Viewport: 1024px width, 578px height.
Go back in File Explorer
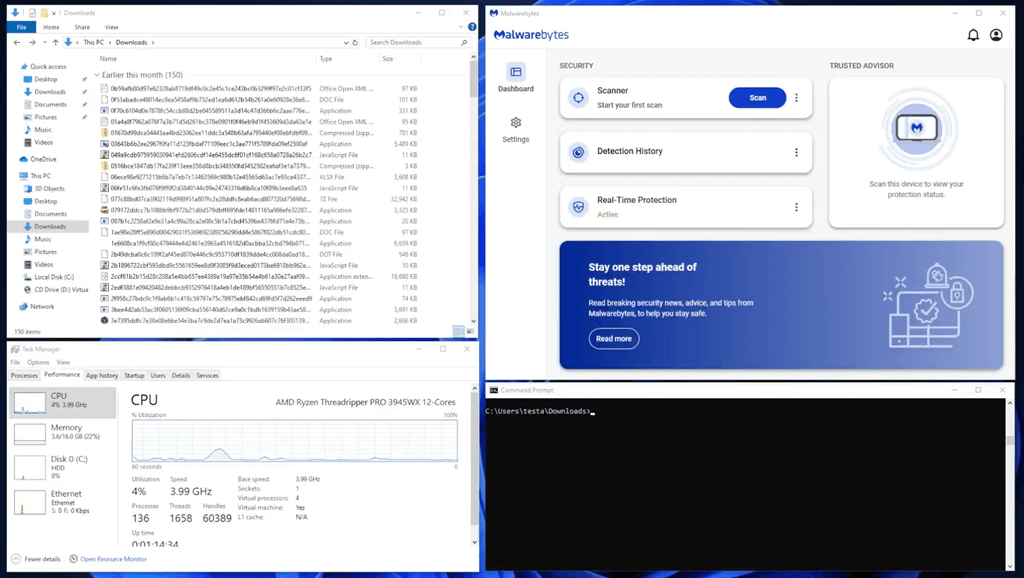(17, 42)
